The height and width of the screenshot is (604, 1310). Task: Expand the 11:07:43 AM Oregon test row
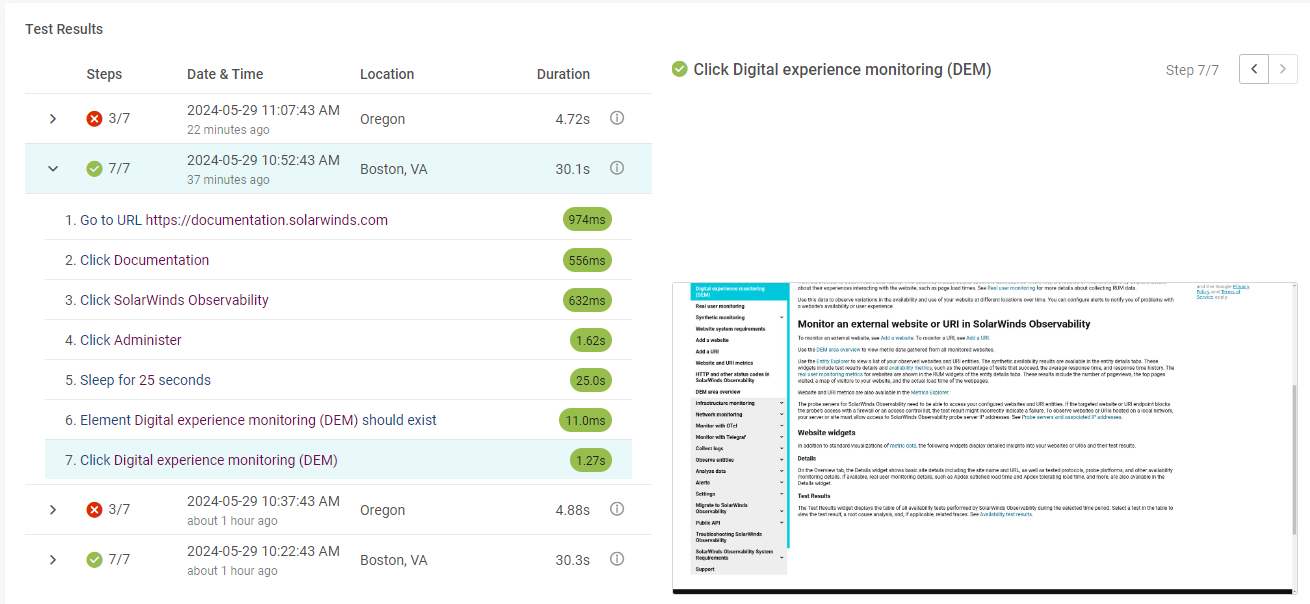(x=54, y=119)
